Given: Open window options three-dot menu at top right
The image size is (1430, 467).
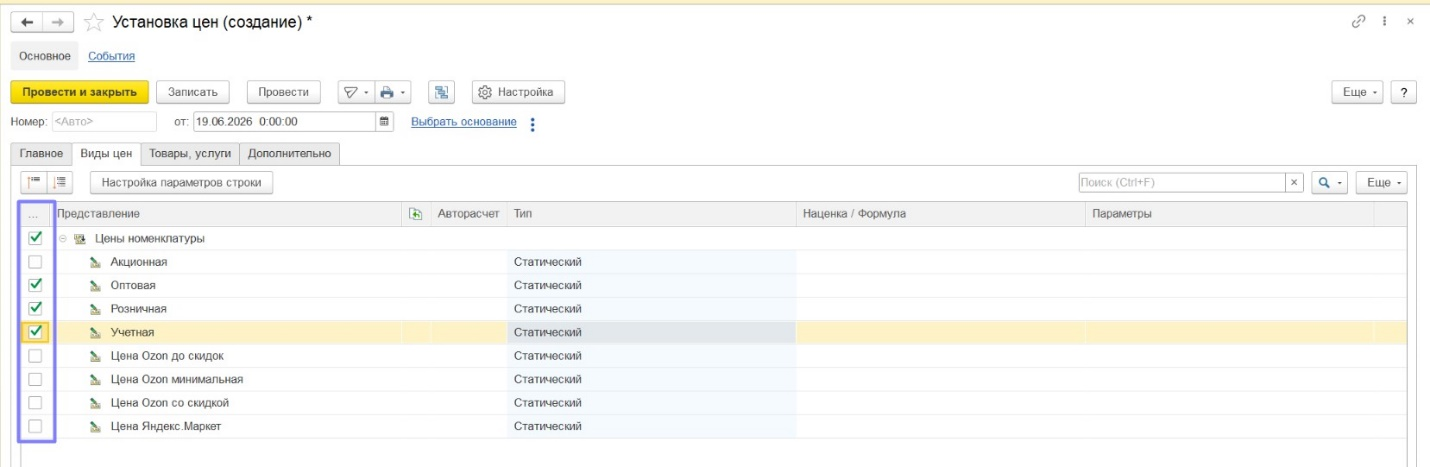Looking at the screenshot, I should 1385,21.
